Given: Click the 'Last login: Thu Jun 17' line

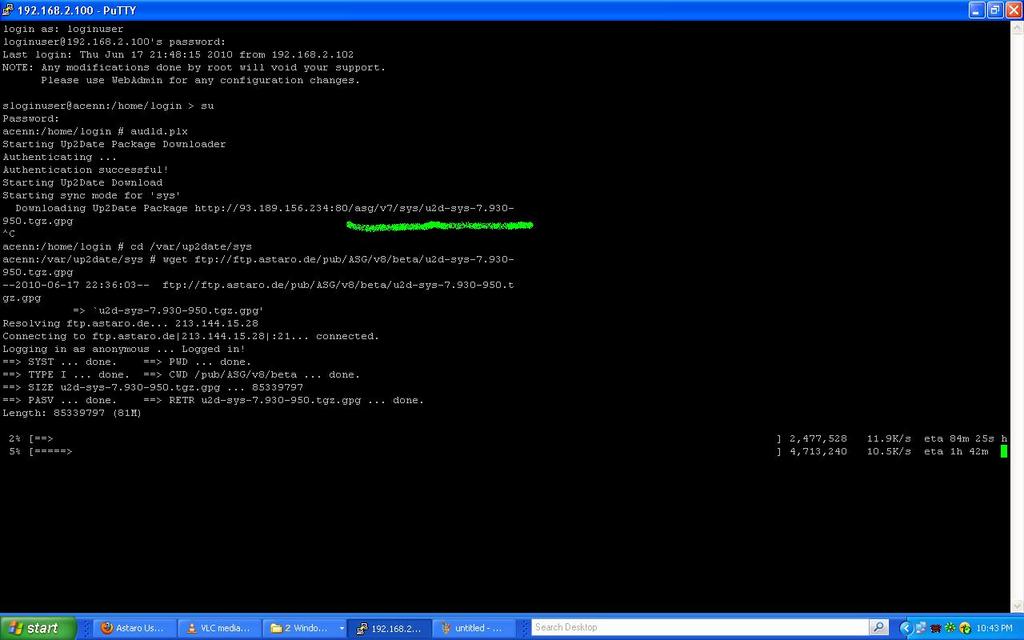Looking at the screenshot, I should click(178, 54).
